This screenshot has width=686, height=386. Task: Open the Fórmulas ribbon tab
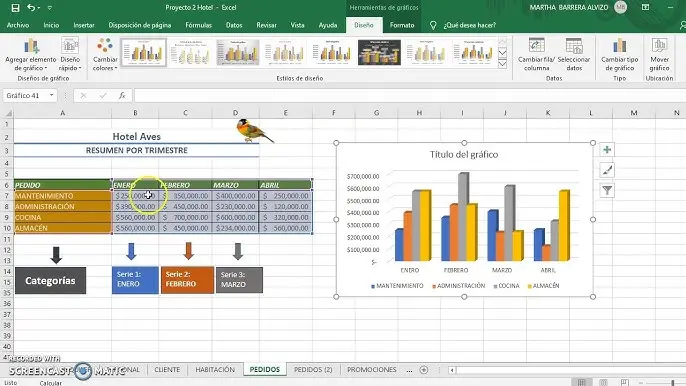pyautogui.click(x=198, y=25)
